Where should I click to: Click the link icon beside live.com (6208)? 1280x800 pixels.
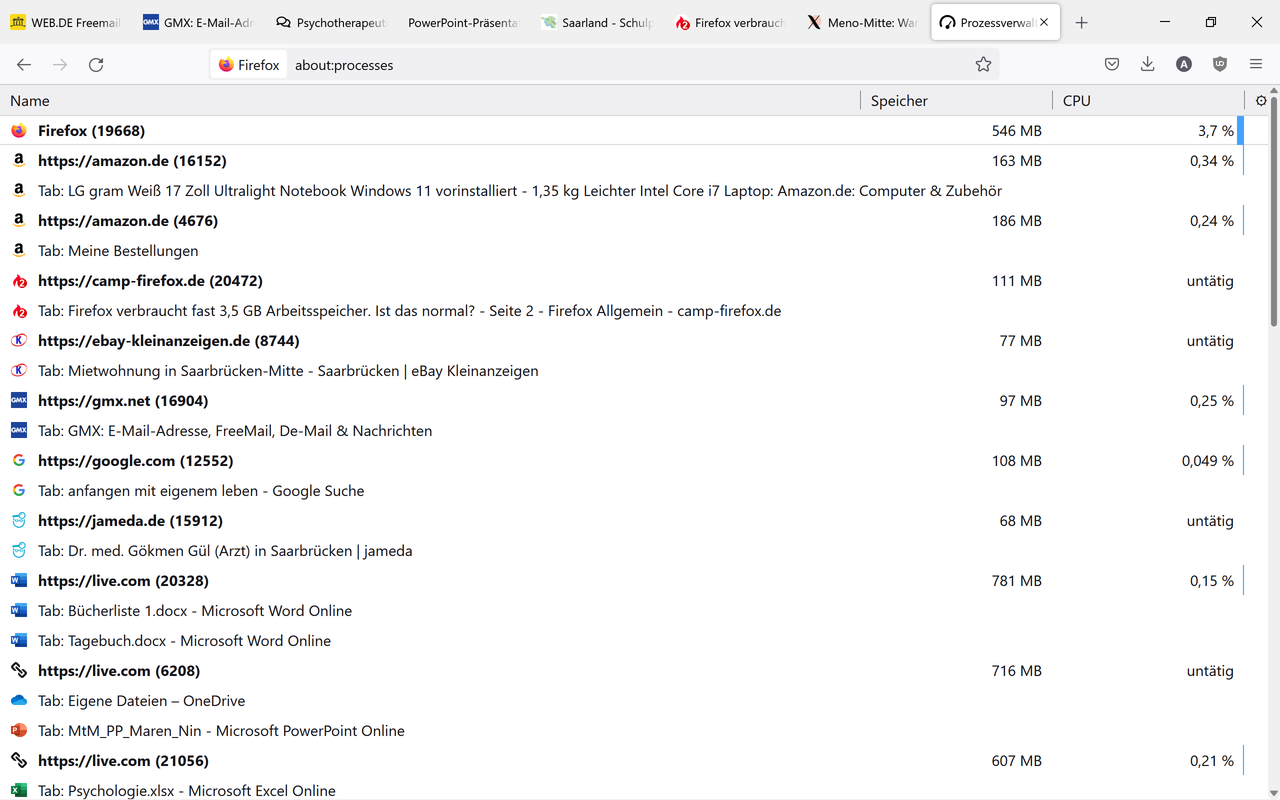[19, 671]
